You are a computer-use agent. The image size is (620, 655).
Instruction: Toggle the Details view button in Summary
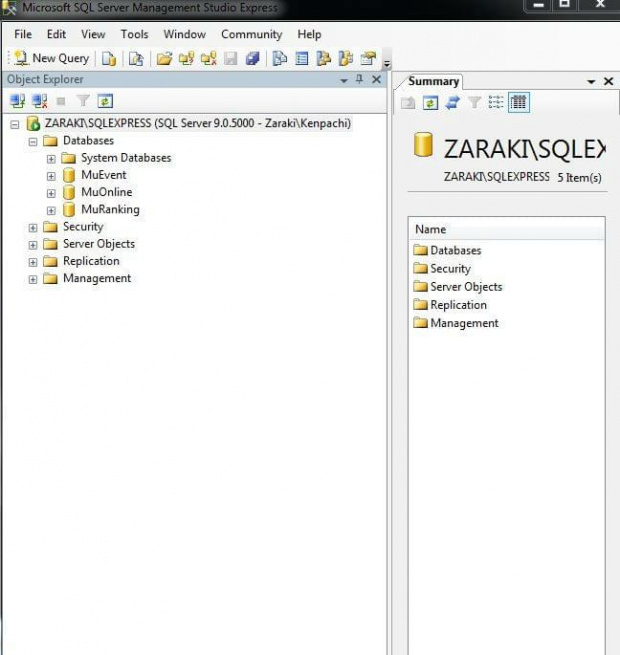click(518, 102)
